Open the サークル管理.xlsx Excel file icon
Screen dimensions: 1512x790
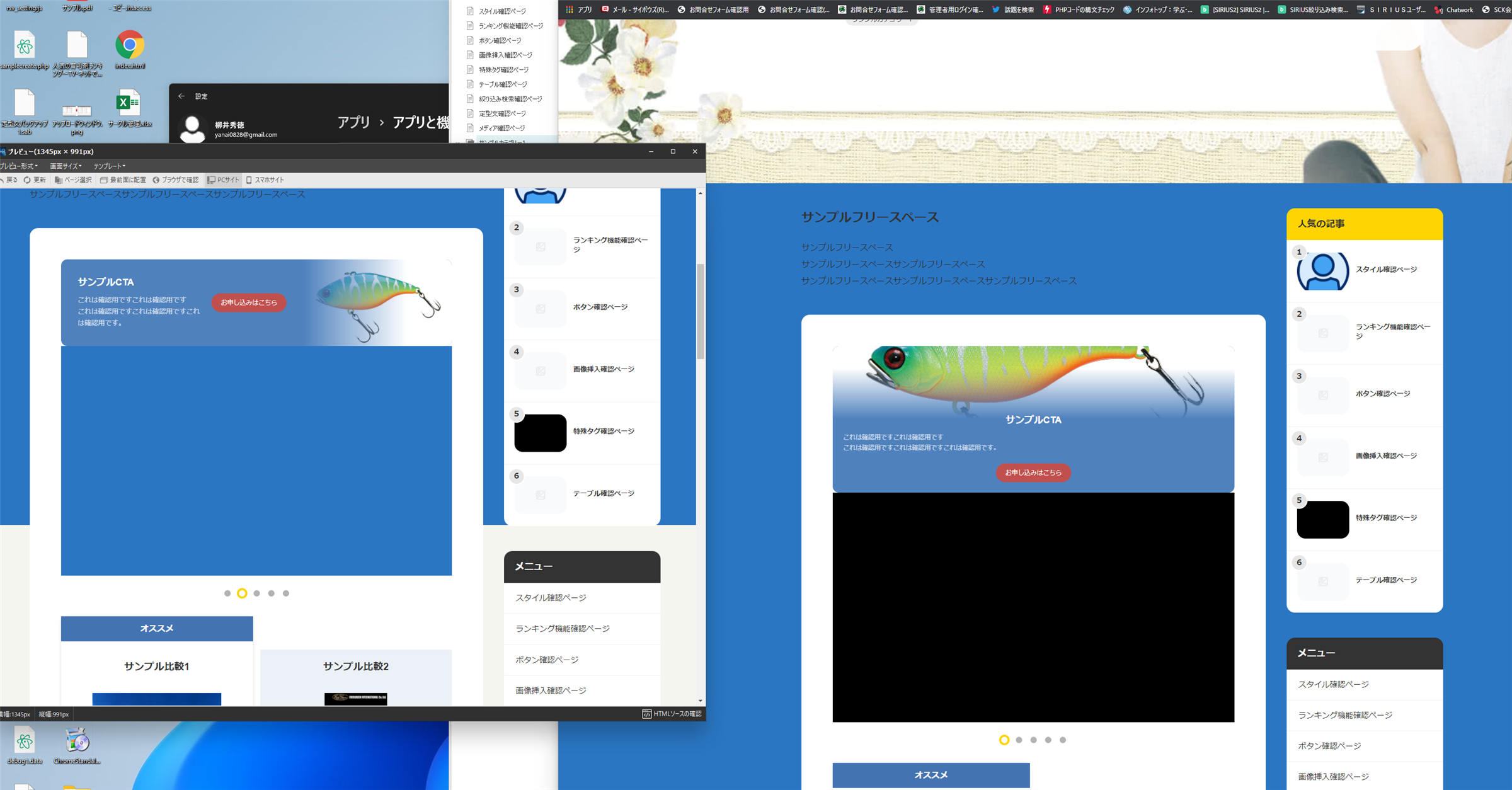(129, 109)
